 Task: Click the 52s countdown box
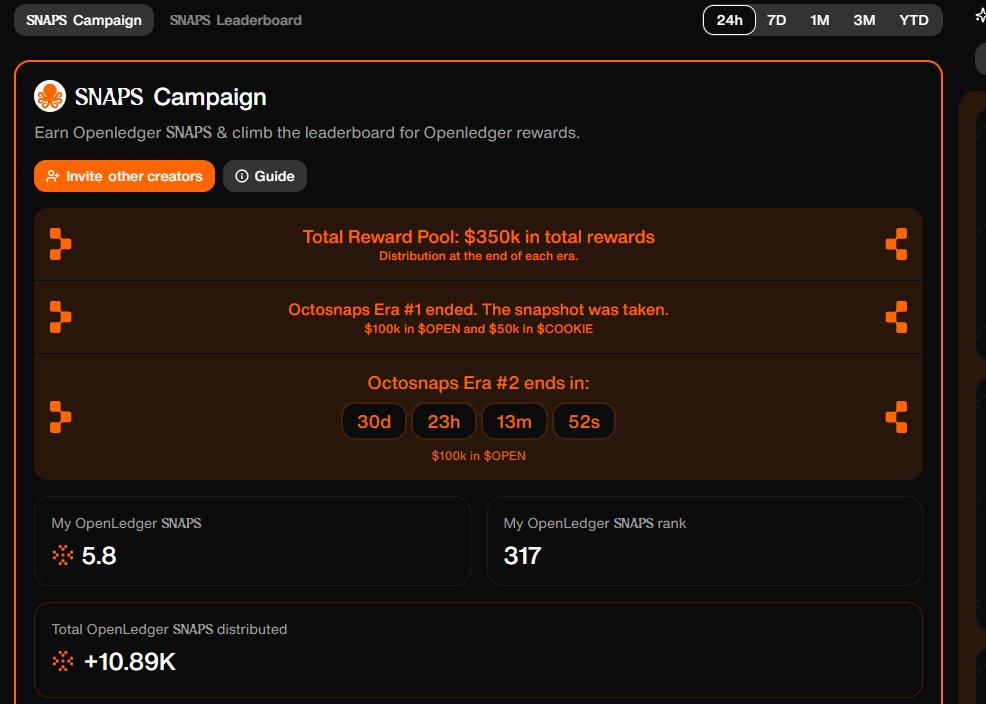coord(584,421)
